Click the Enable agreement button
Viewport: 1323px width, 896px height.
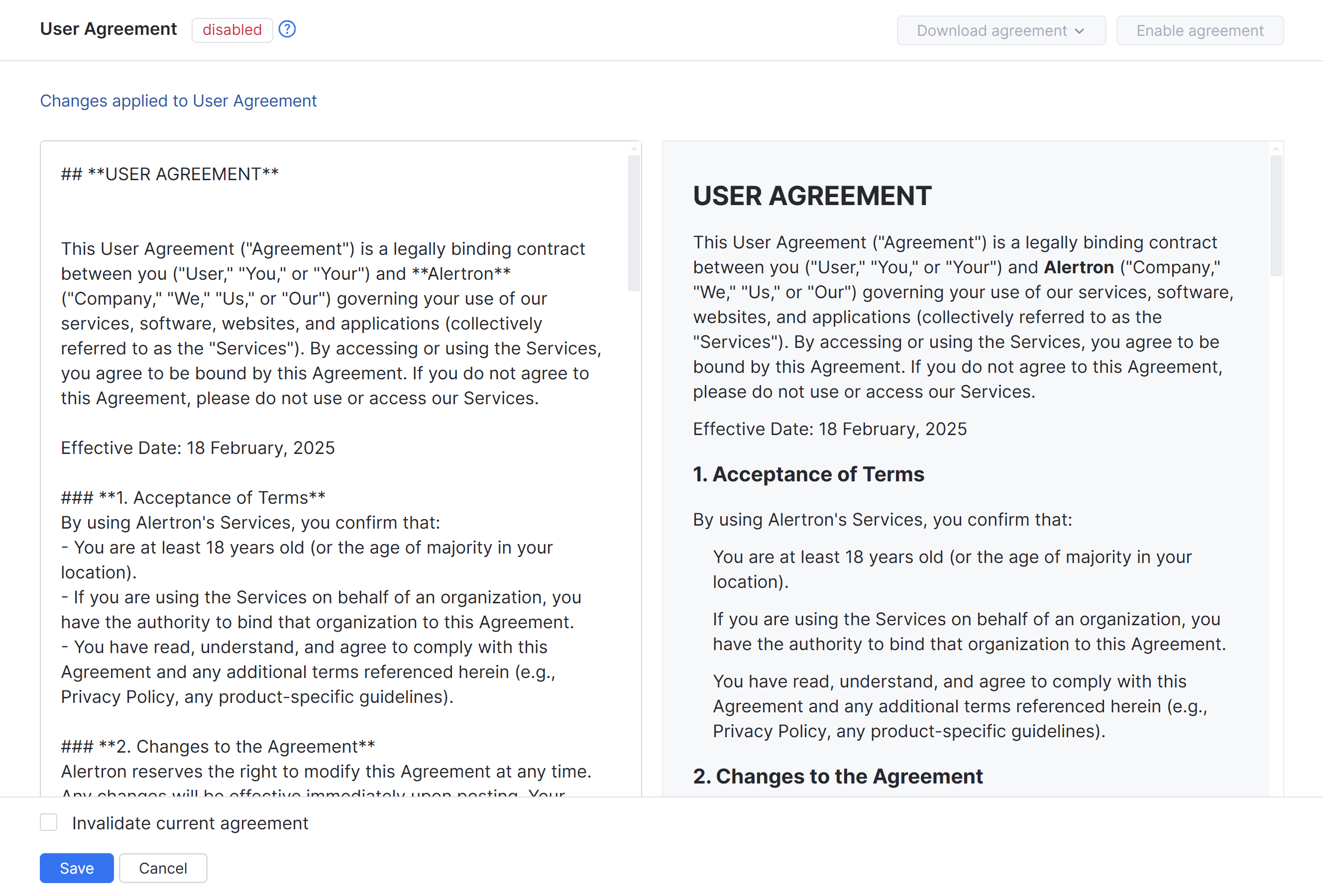coord(1199,30)
